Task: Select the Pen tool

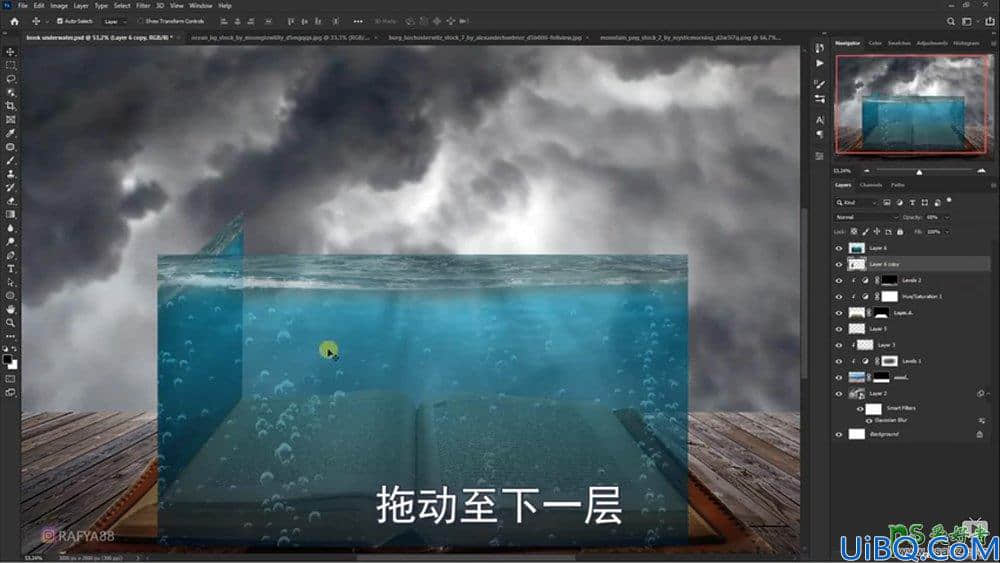Action: (x=10, y=255)
